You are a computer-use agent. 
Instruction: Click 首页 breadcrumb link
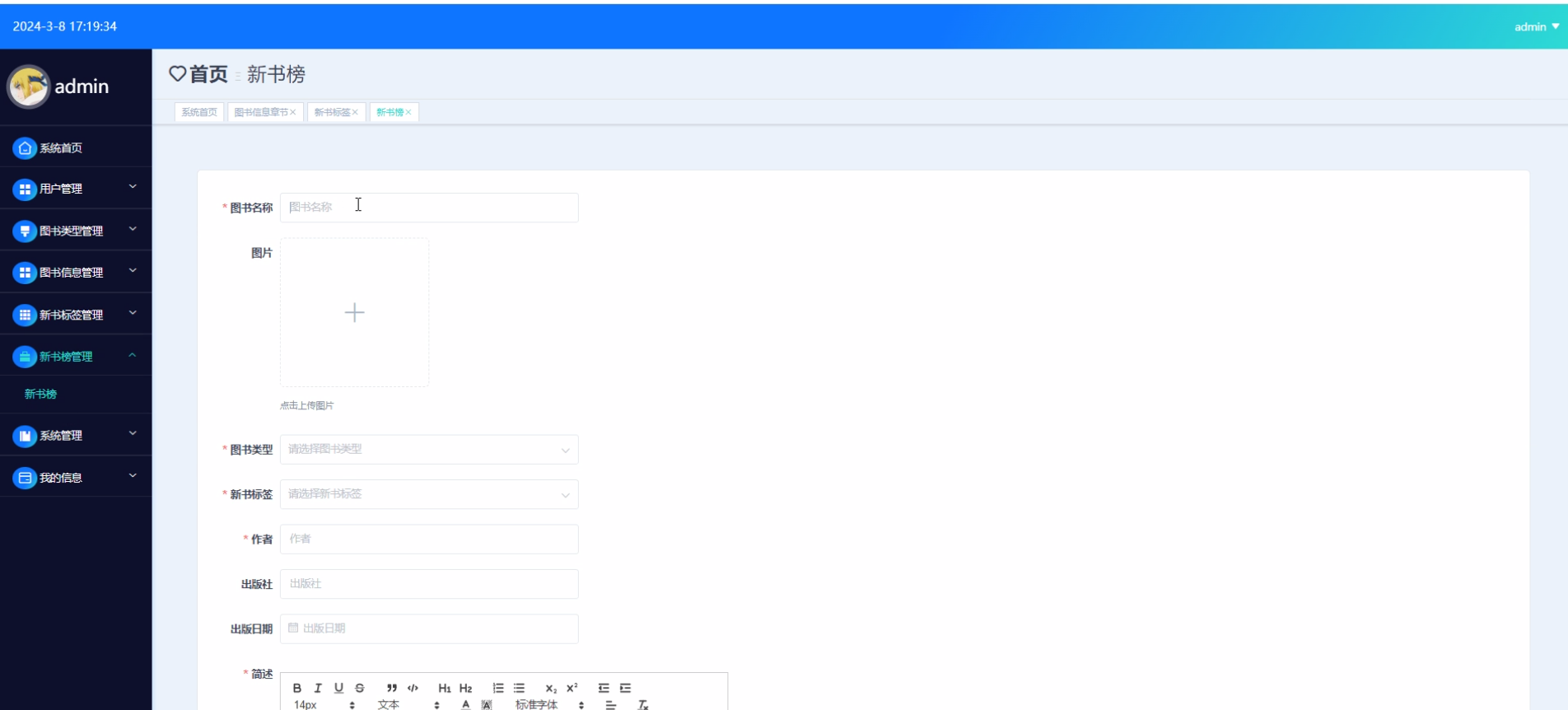click(x=208, y=74)
